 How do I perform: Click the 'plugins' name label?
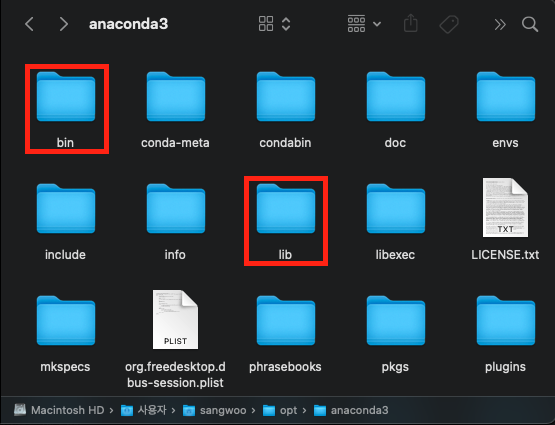click(x=505, y=367)
